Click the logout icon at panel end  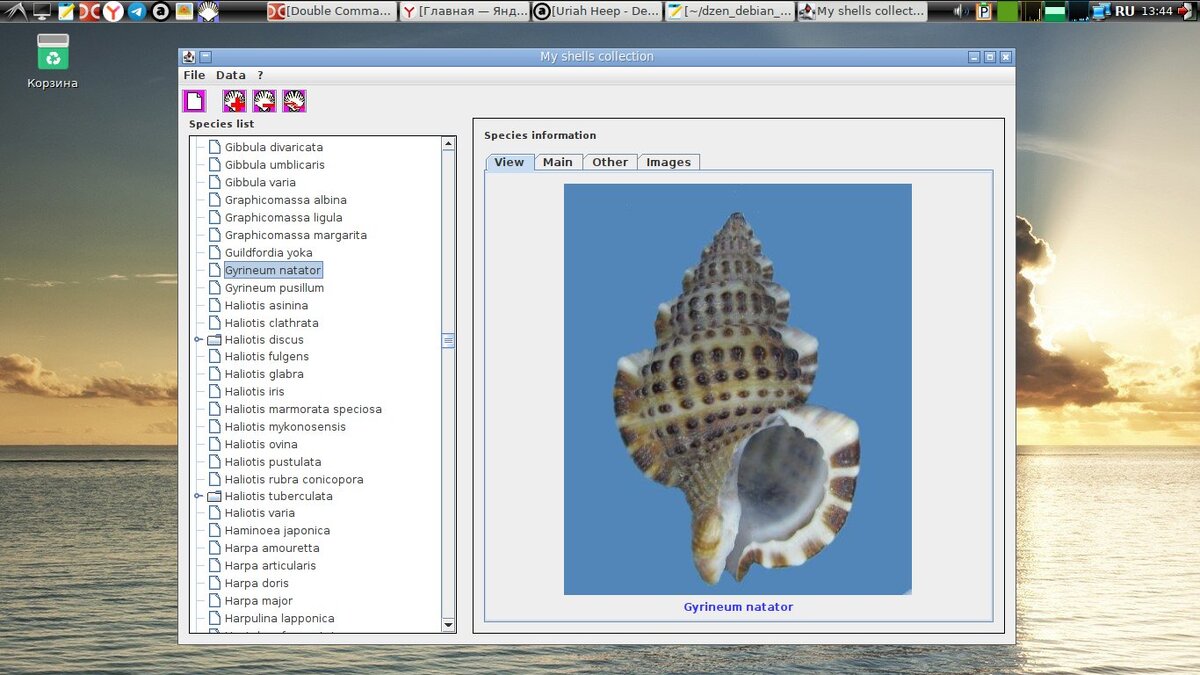(x=1186, y=11)
